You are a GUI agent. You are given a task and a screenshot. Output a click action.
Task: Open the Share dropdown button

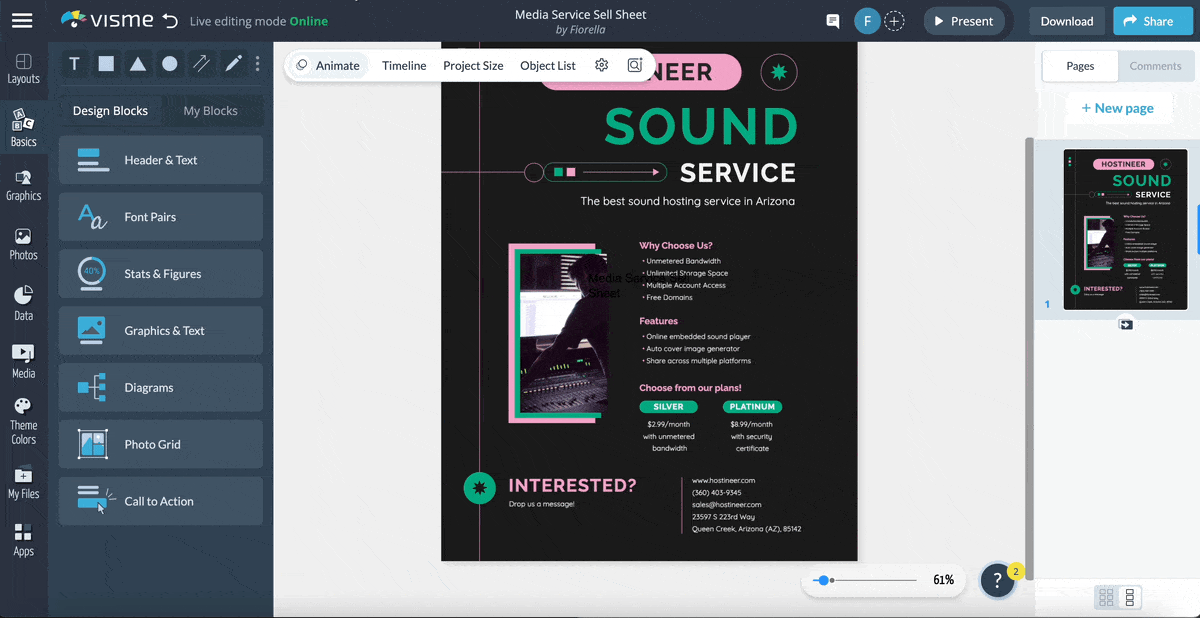point(1152,20)
